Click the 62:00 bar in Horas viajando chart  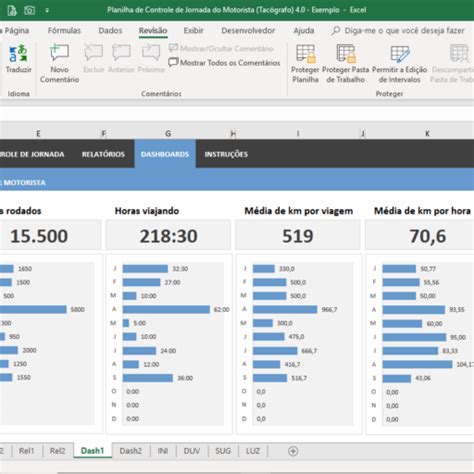[166, 309]
